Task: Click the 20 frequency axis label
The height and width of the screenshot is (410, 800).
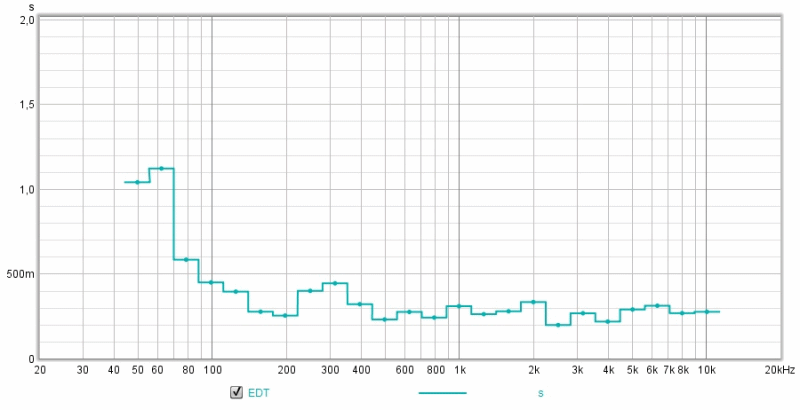Action: 40,370
